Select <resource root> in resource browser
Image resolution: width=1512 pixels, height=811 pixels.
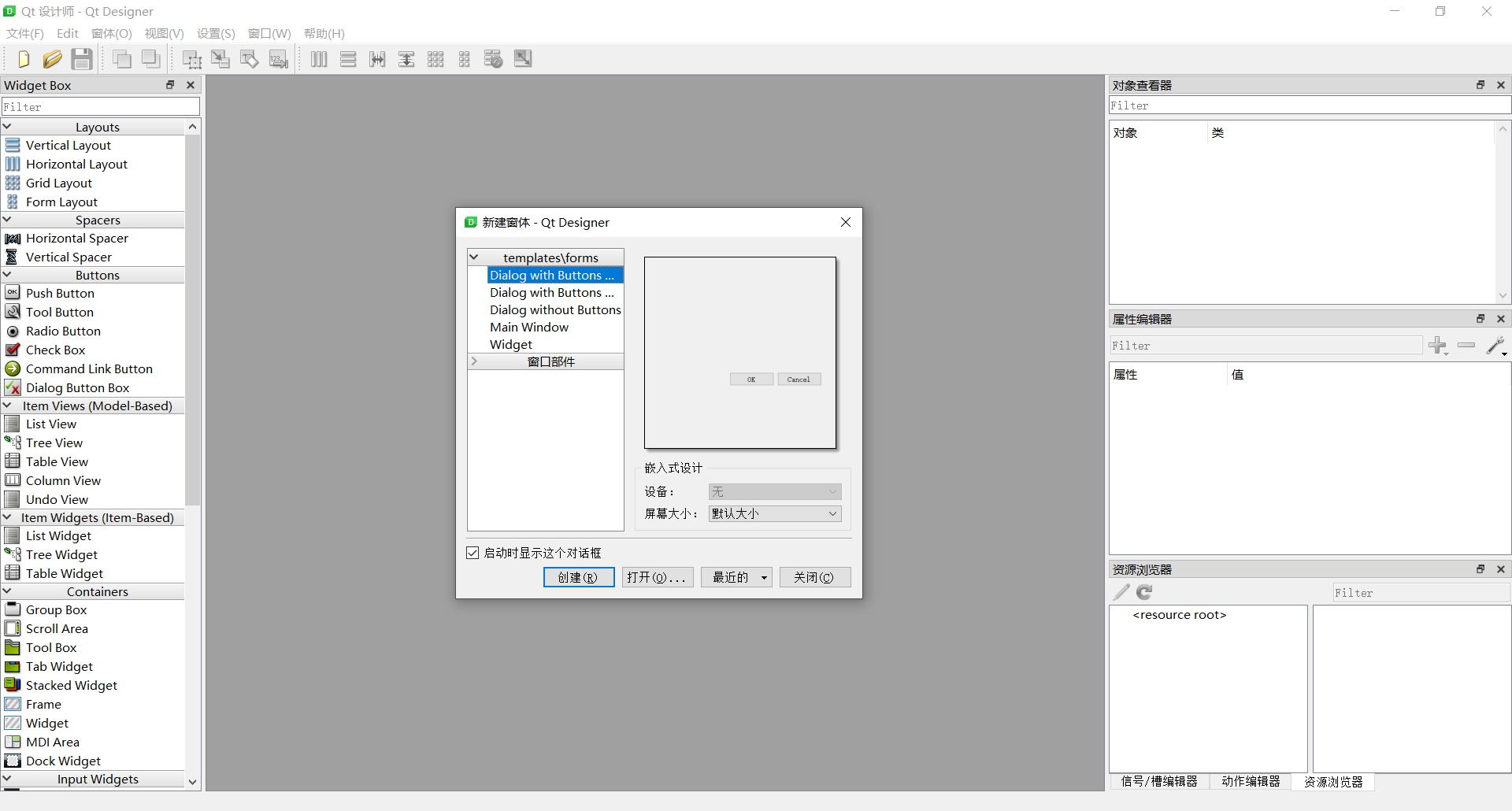point(1179,614)
